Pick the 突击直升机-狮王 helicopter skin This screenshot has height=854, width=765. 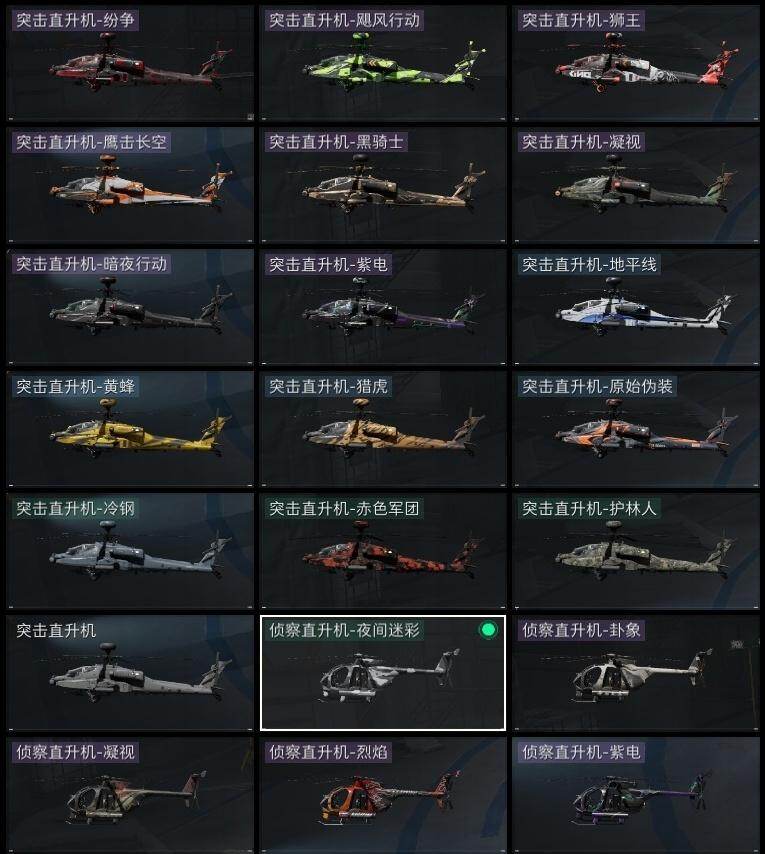(x=636, y=63)
